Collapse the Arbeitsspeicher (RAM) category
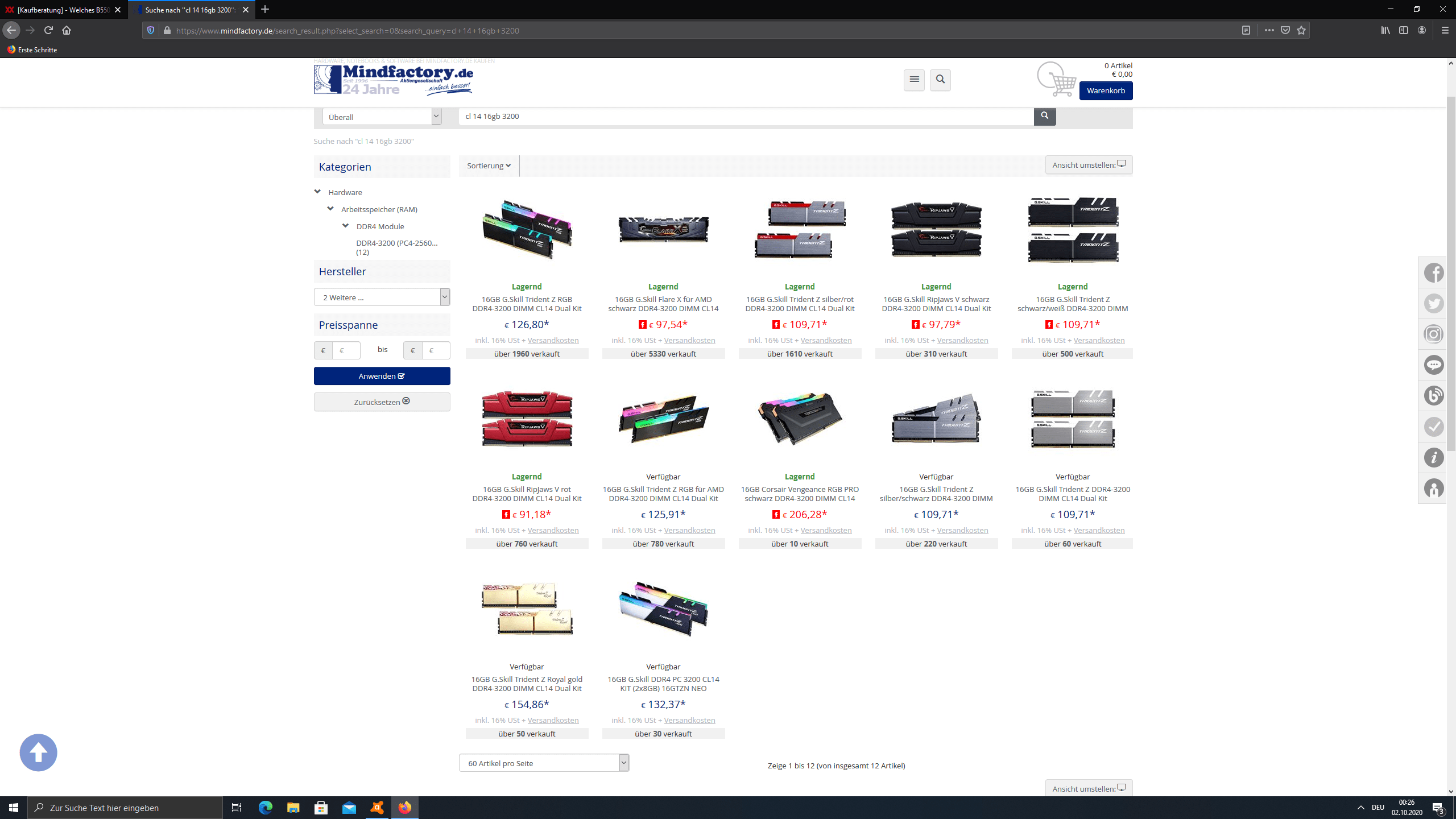 click(x=330, y=209)
